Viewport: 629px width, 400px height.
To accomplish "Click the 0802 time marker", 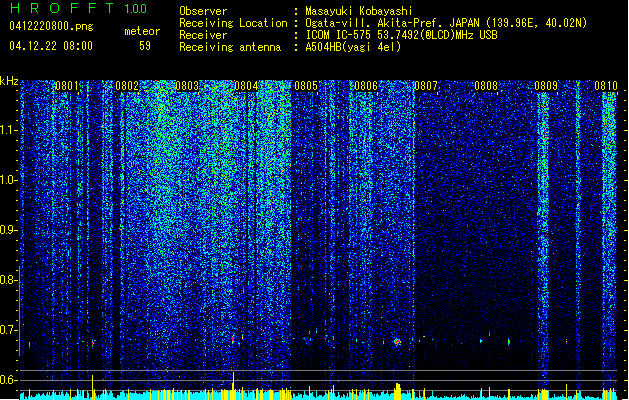I will (x=127, y=86).
